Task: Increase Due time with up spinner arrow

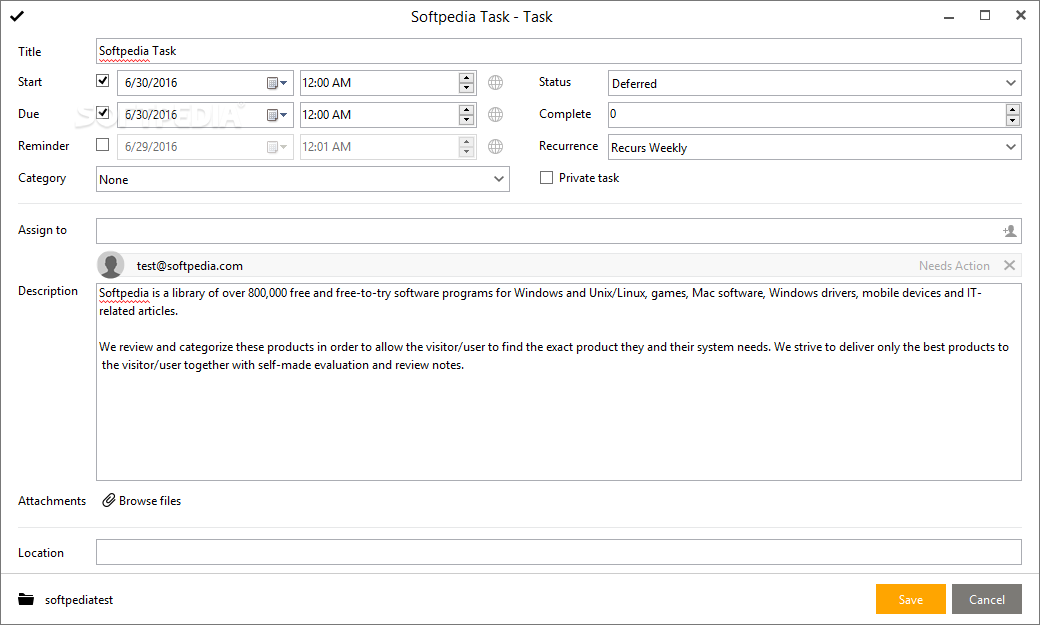Action: point(466,109)
